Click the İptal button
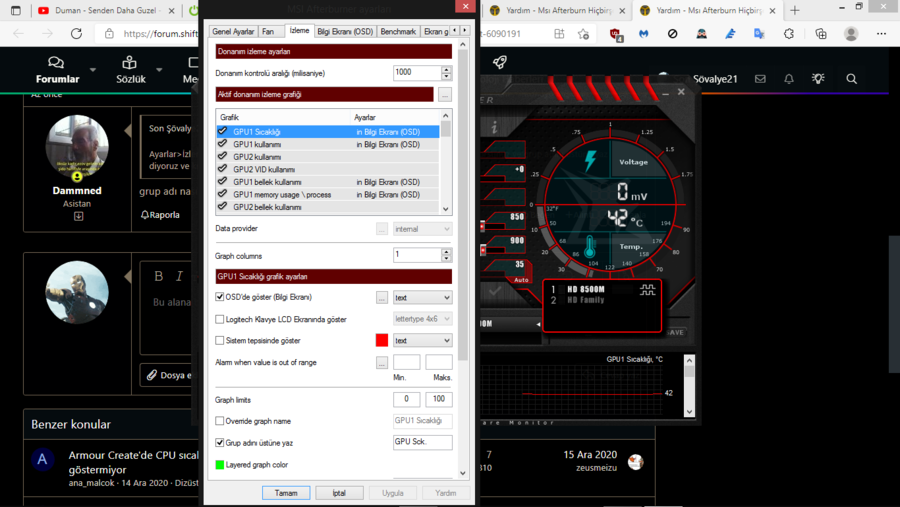The height and width of the screenshot is (507, 900). tap(339, 493)
